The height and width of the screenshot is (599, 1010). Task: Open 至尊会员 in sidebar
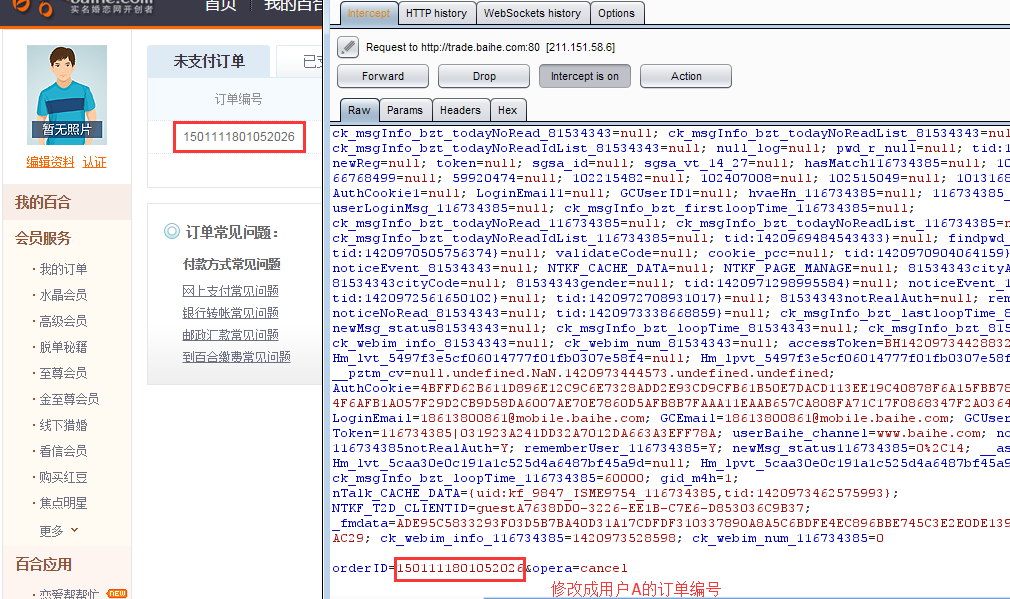pyautogui.click(x=63, y=373)
